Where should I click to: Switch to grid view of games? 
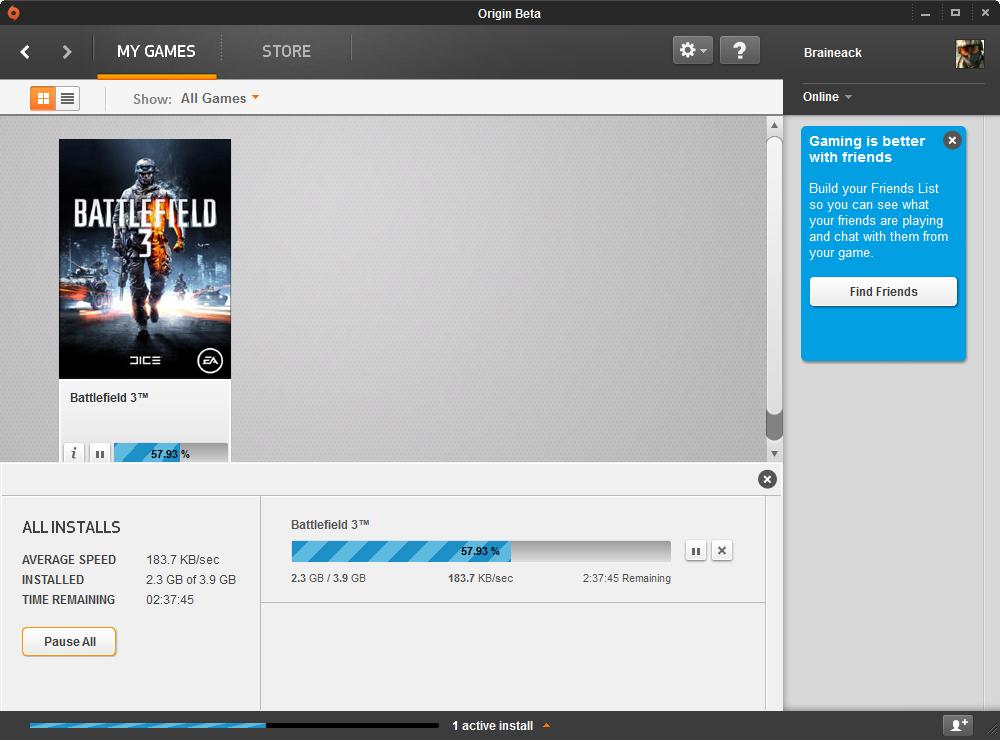[43, 99]
